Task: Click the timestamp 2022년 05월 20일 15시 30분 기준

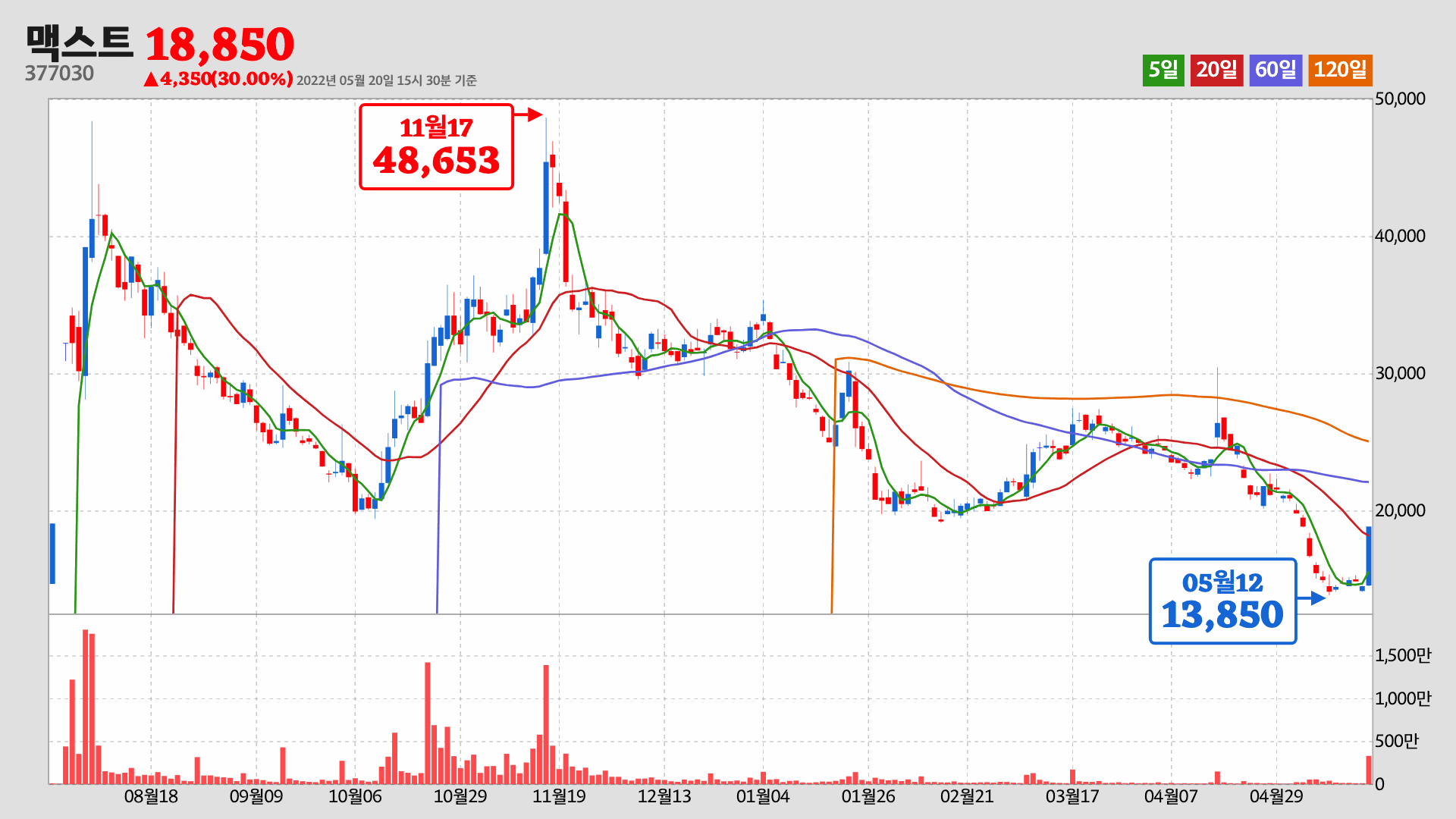Action: 386,80
